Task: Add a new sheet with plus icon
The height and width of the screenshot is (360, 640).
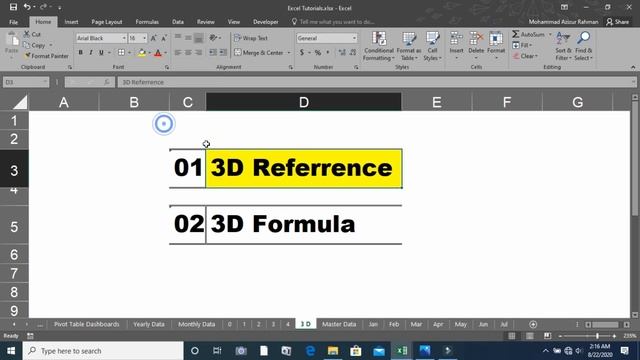Action: click(x=533, y=324)
